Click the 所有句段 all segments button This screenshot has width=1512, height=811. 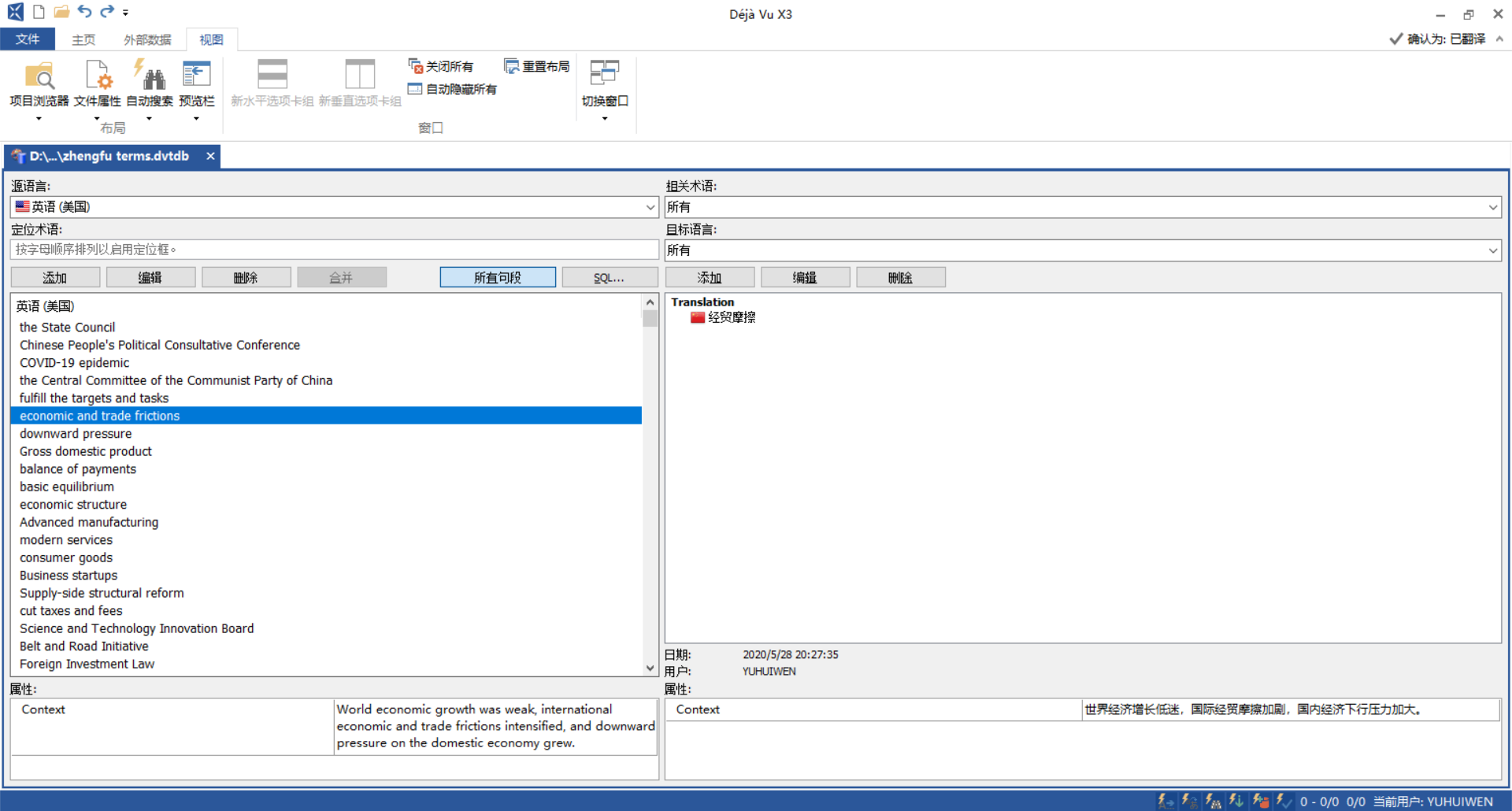(498, 277)
